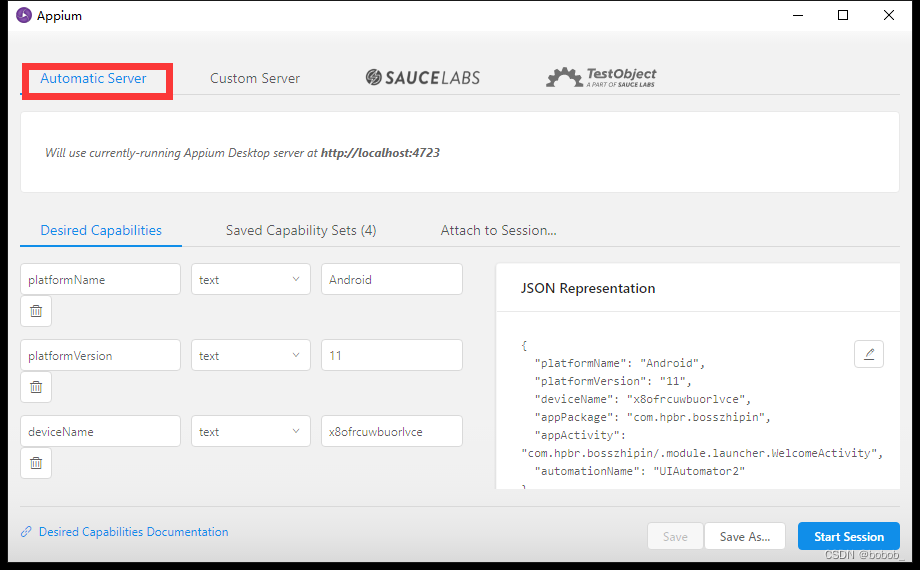Image resolution: width=920 pixels, height=570 pixels.
Task: Select the Sauce Labs server tab
Action: [x=422, y=77]
